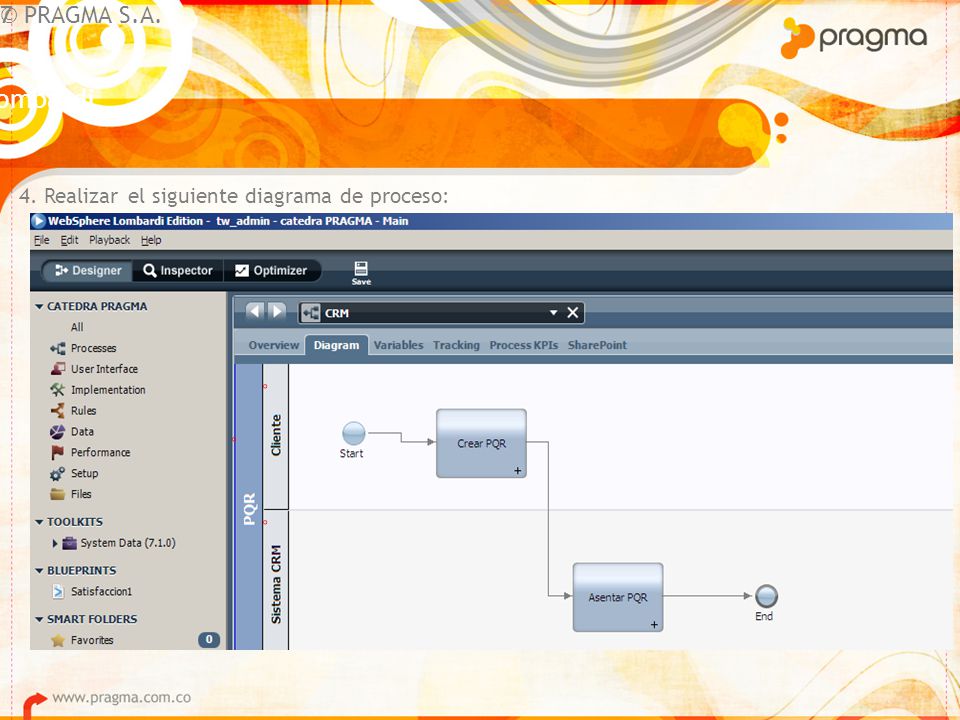Expand the Crear PQR subprocess plus
This screenshot has height=720, width=960.
(518, 471)
